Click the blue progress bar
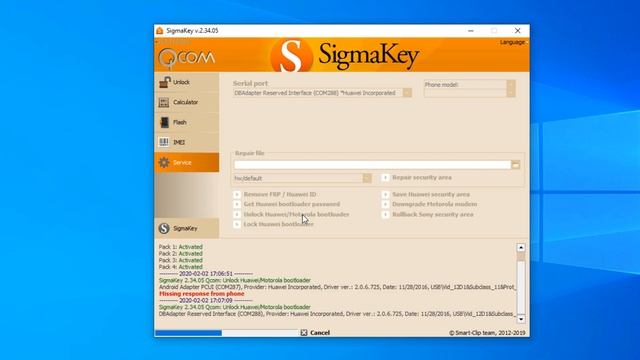640x360 pixels. tap(188, 333)
